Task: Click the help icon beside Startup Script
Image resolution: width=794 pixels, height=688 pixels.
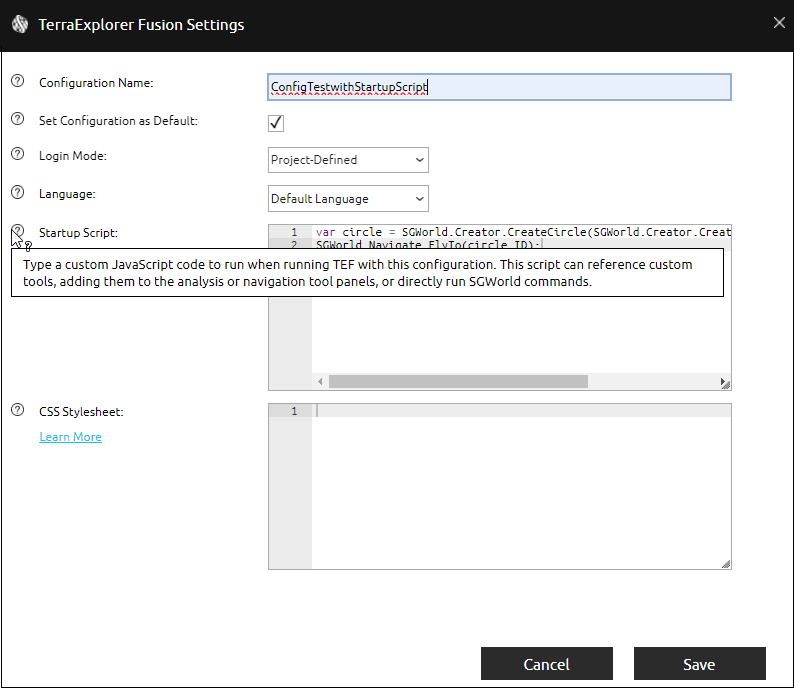Action: (18, 231)
